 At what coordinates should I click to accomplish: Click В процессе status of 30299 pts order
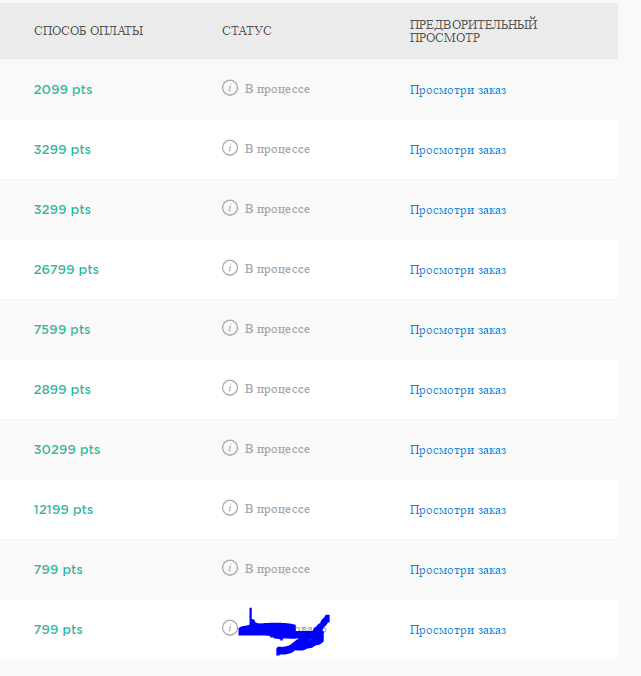click(277, 449)
